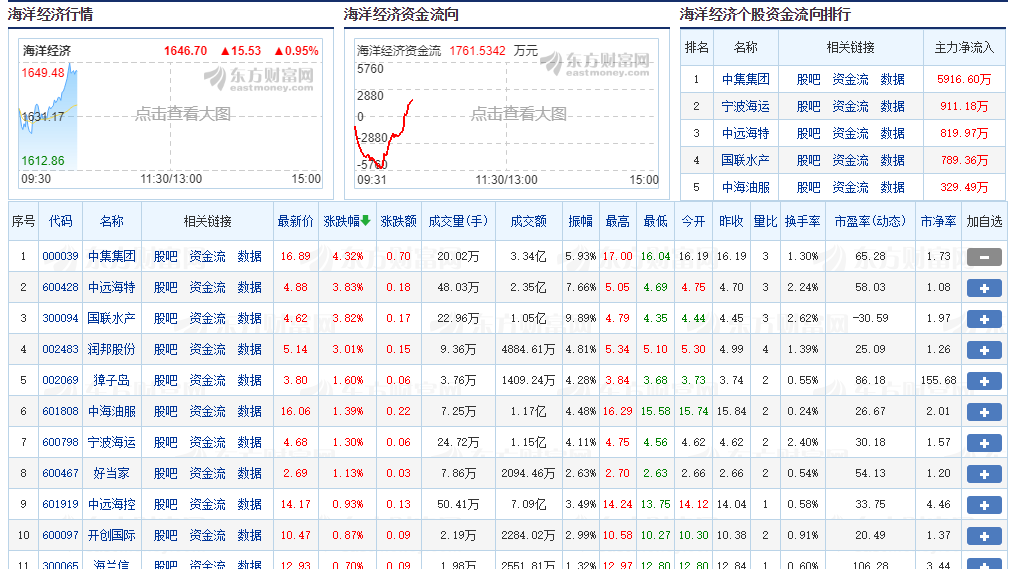Select 国联水产 市盈率 value -30.59
The height and width of the screenshot is (569, 1009).
pos(870,318)
